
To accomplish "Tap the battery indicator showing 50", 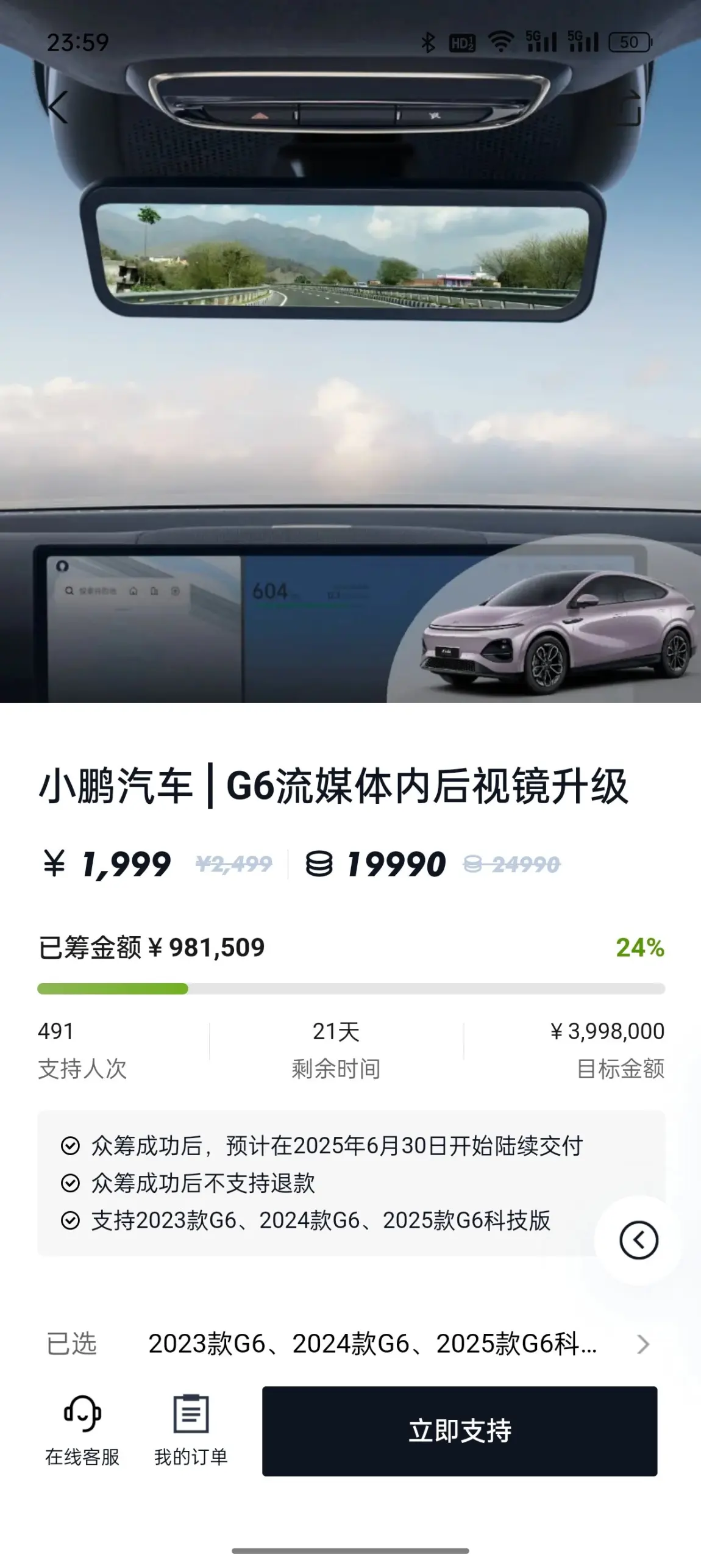I will point(630,42).
